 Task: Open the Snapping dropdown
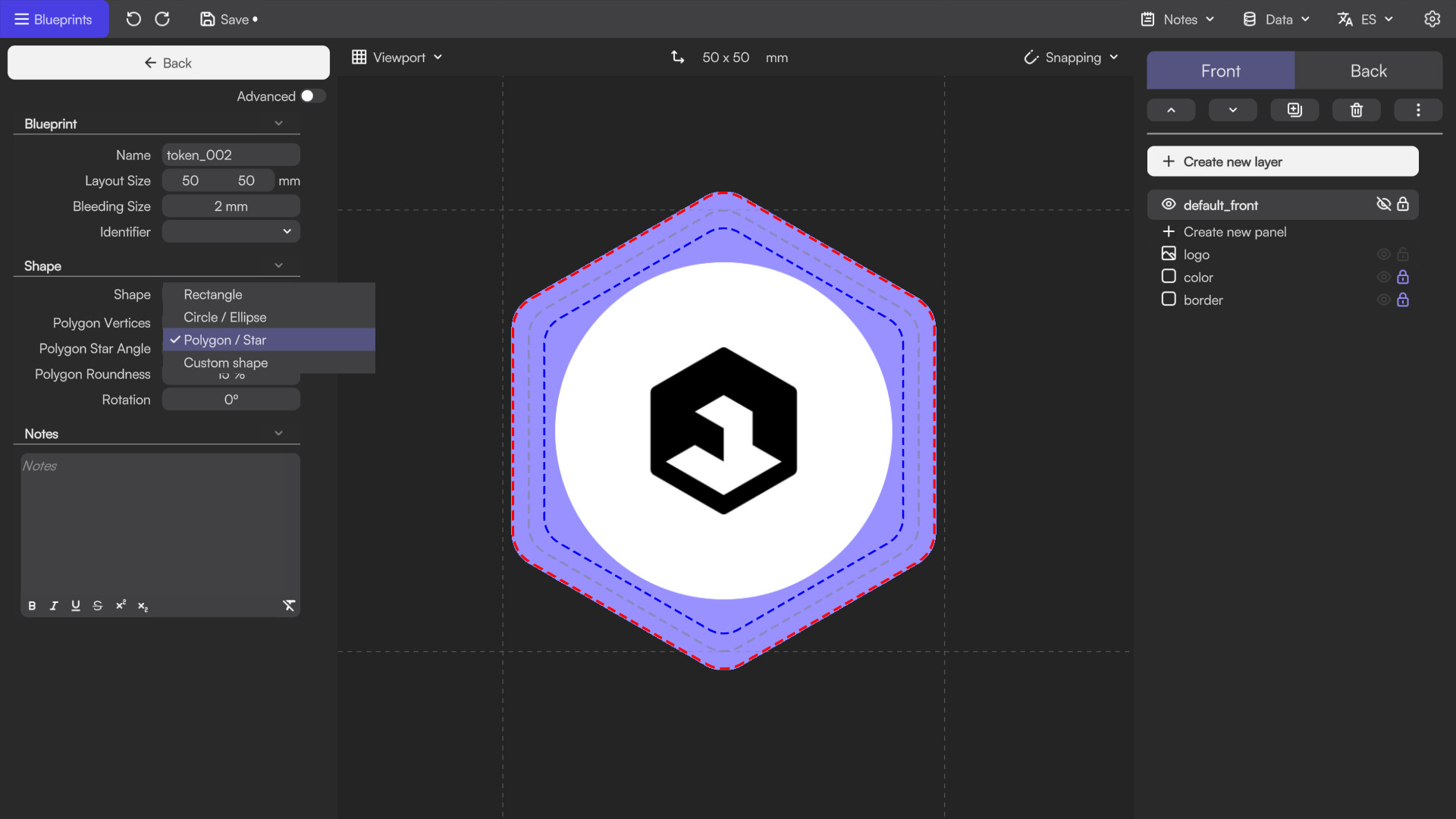(1071, 58)
